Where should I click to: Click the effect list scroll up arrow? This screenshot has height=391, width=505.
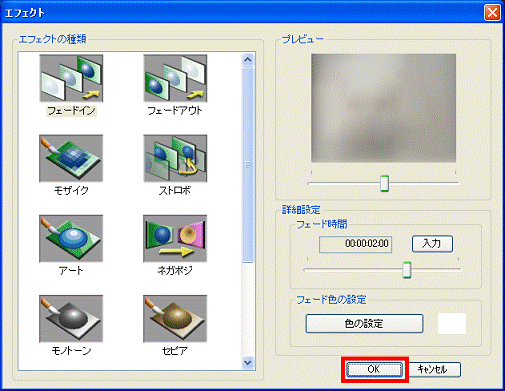[x=248, y=60]
